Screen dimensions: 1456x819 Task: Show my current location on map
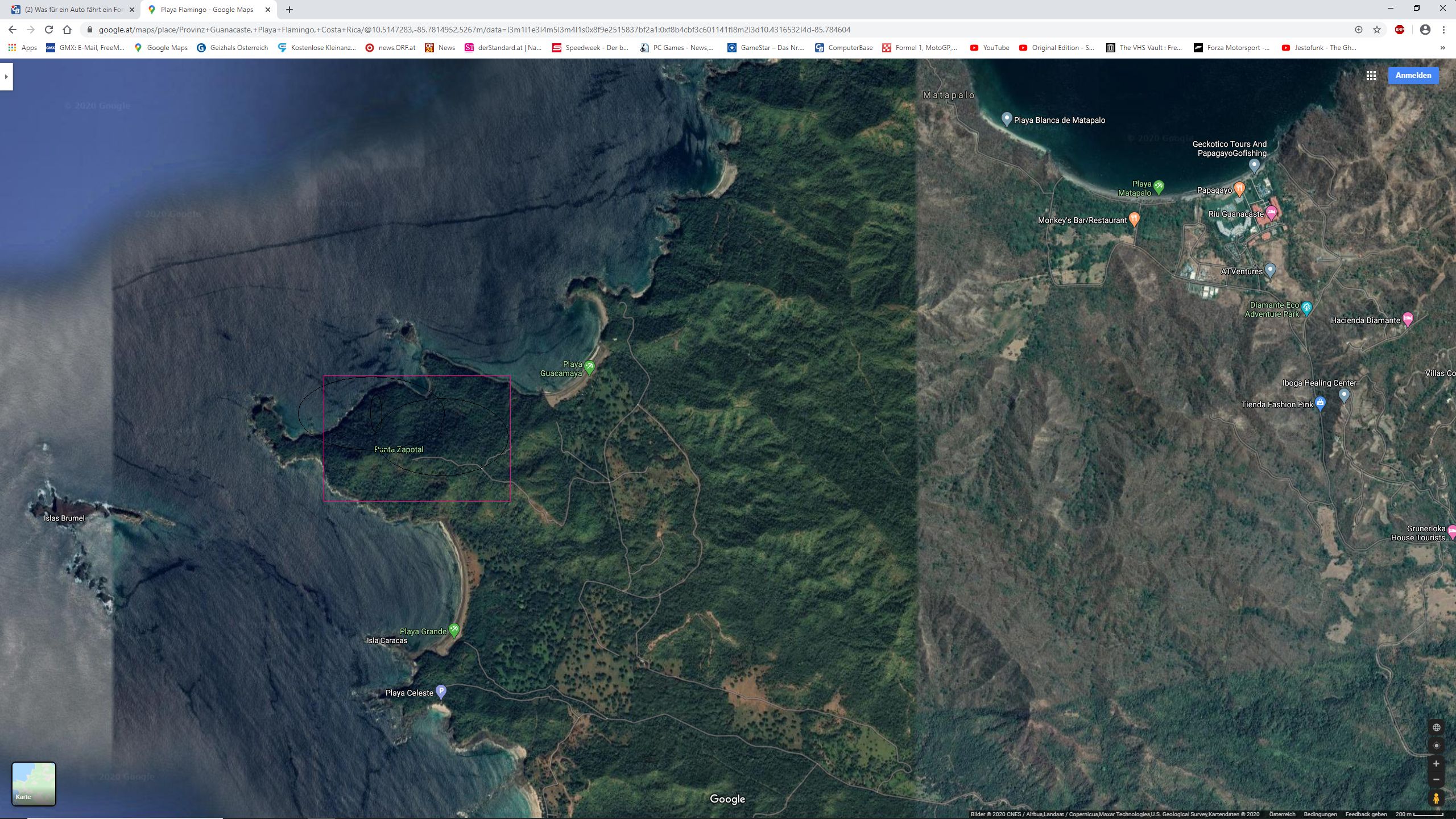pos(1436,746)
